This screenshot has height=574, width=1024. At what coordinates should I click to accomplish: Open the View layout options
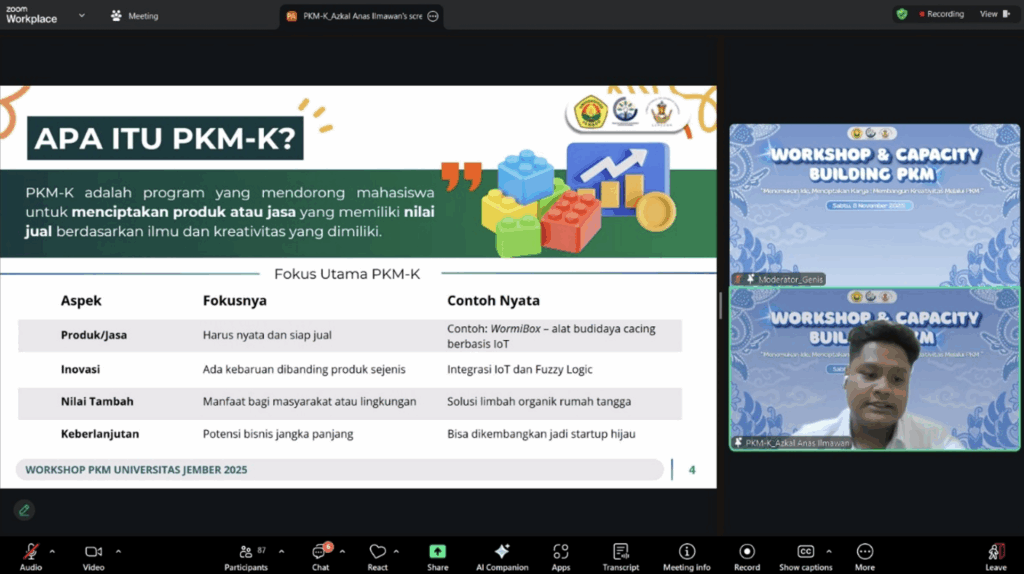tap(993, 14)
